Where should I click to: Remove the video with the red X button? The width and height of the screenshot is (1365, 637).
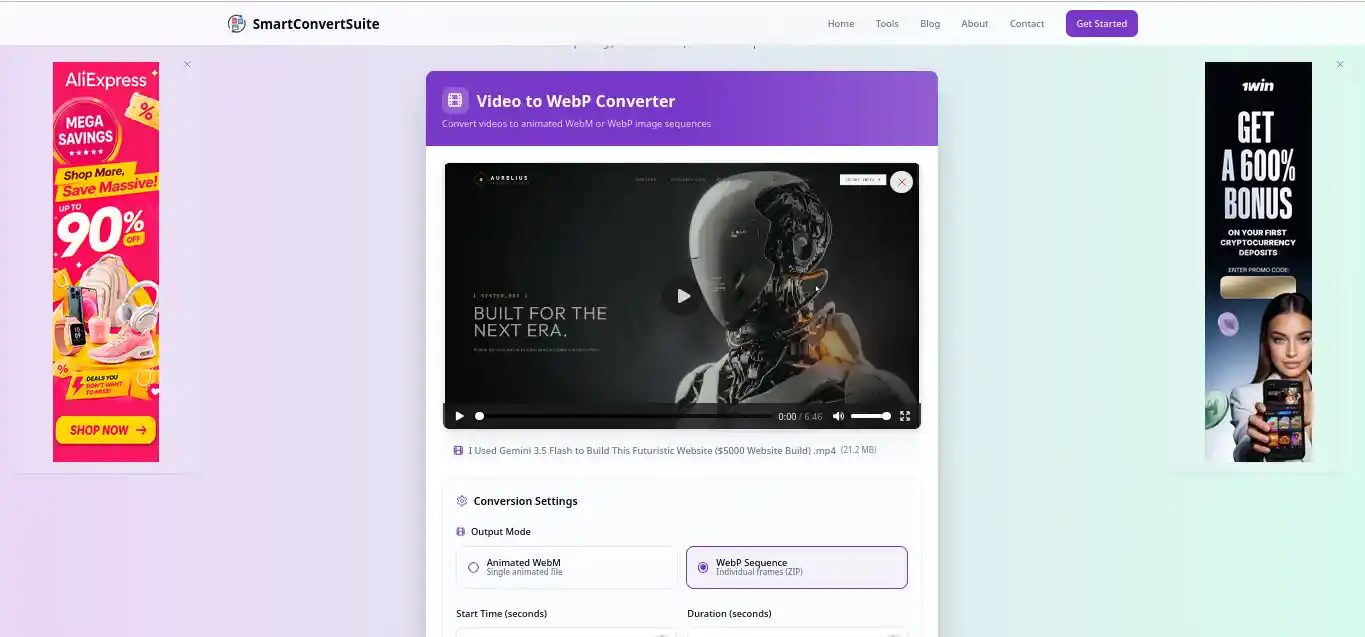coord(901,182)
